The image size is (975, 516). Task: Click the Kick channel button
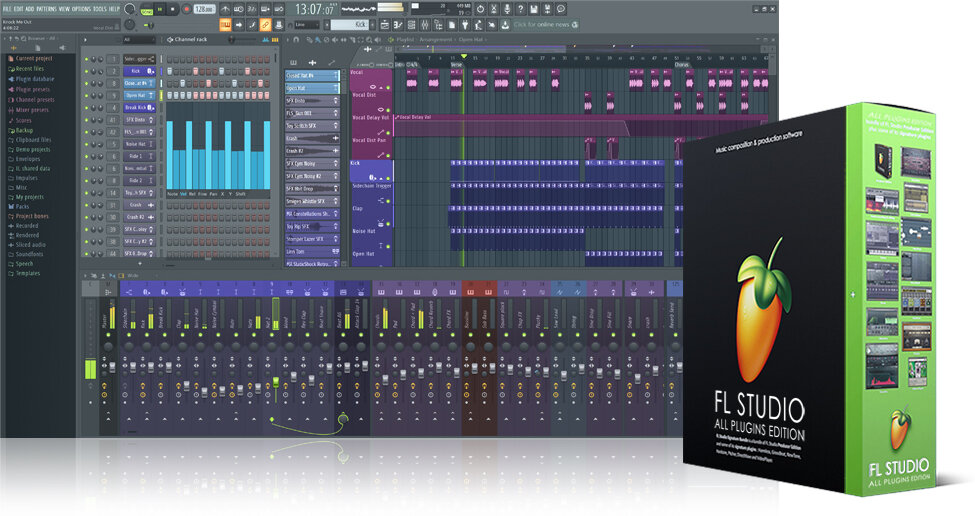click(138, 71)
